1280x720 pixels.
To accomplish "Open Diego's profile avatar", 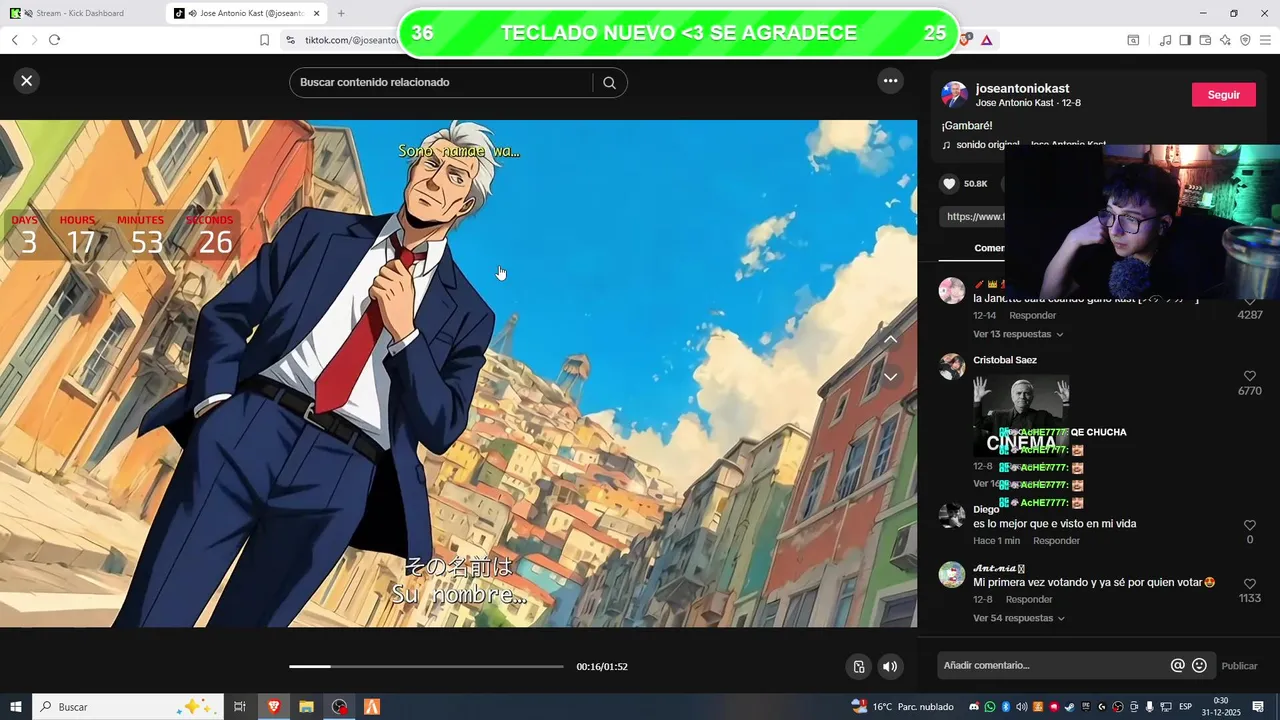I will click(x=952, y=516).
